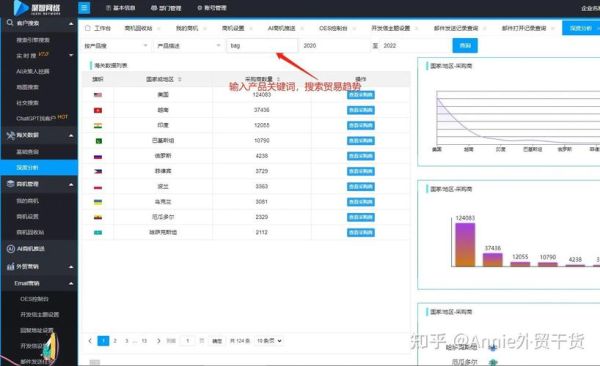Click the Kazakhstan flag icon

[98, 232]
